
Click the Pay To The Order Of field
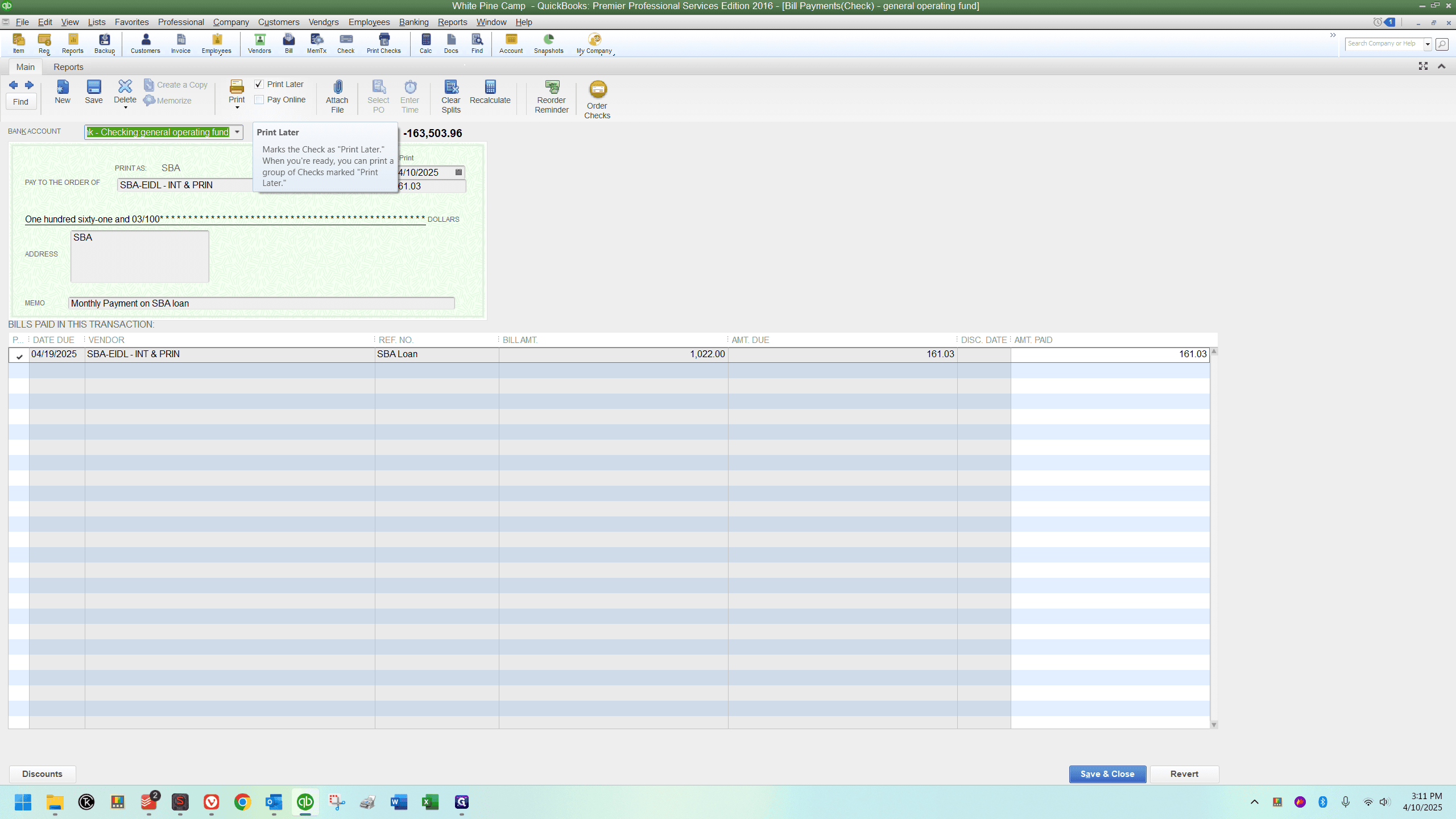185,185
